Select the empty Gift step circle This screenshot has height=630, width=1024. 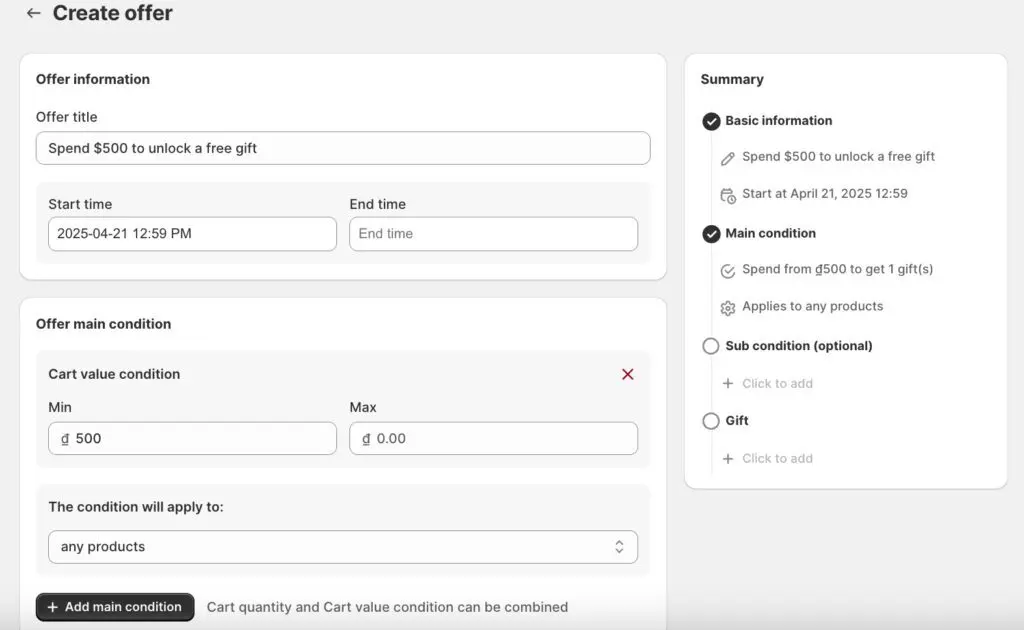click(x=711, y=421)
